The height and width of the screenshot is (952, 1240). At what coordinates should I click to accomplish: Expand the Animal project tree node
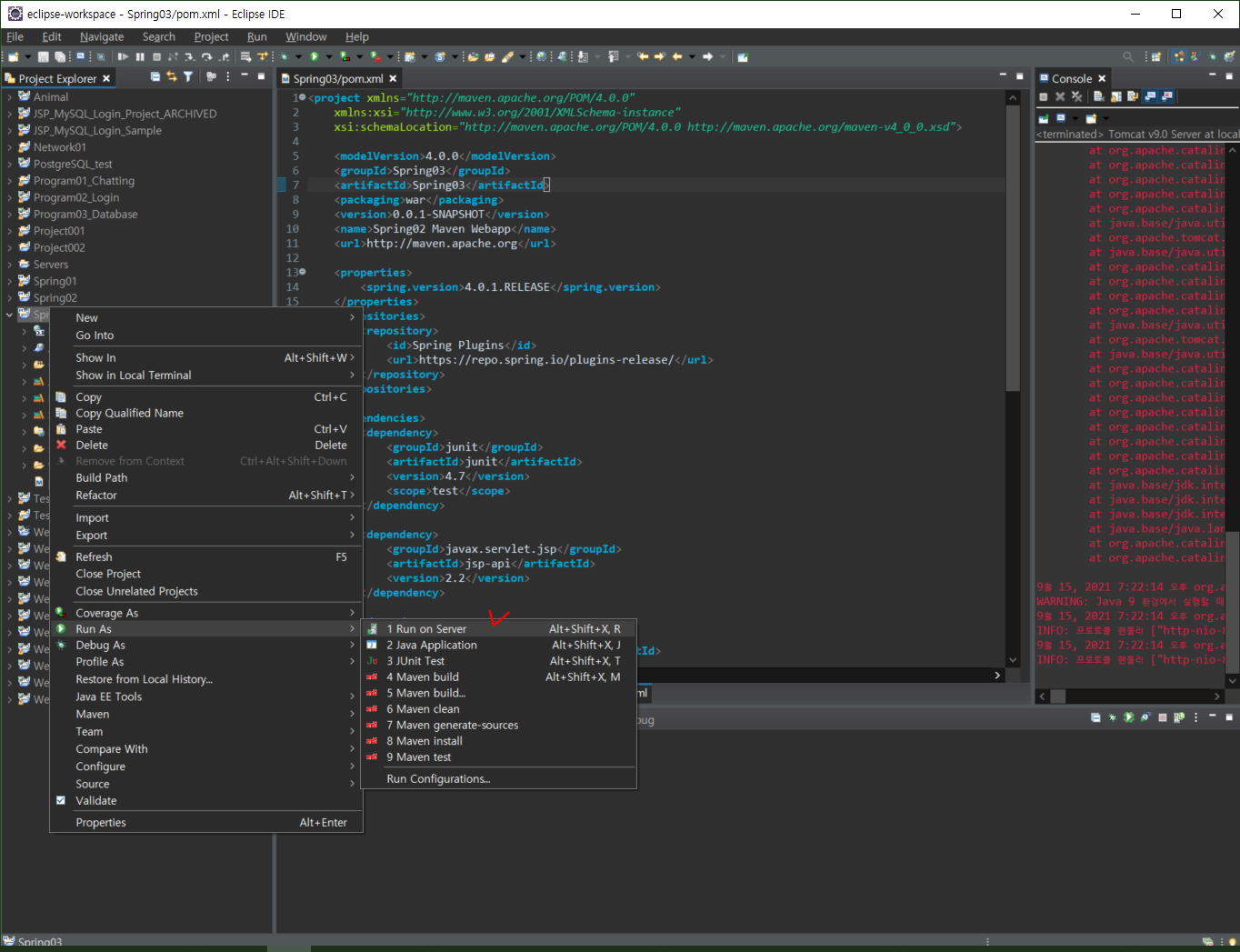click(10, 96)
